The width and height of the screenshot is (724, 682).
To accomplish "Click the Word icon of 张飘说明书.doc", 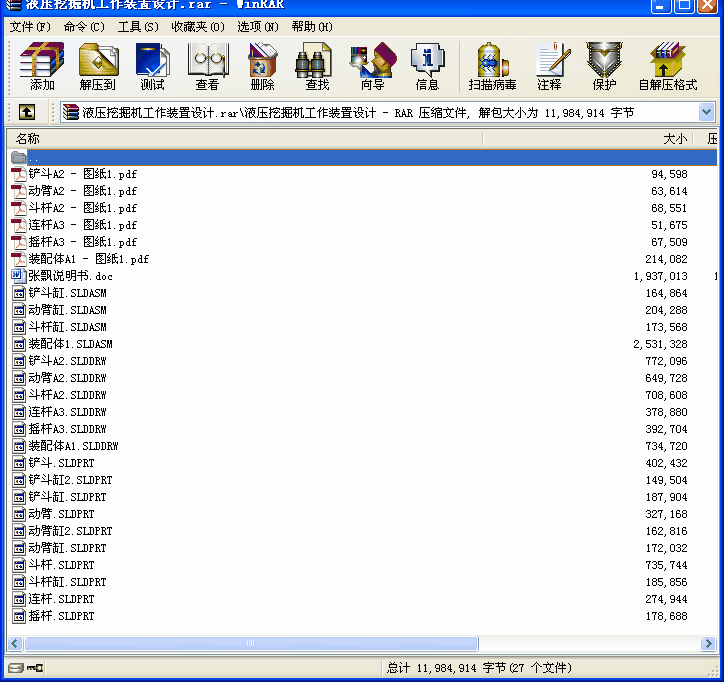I will point(18,276).
